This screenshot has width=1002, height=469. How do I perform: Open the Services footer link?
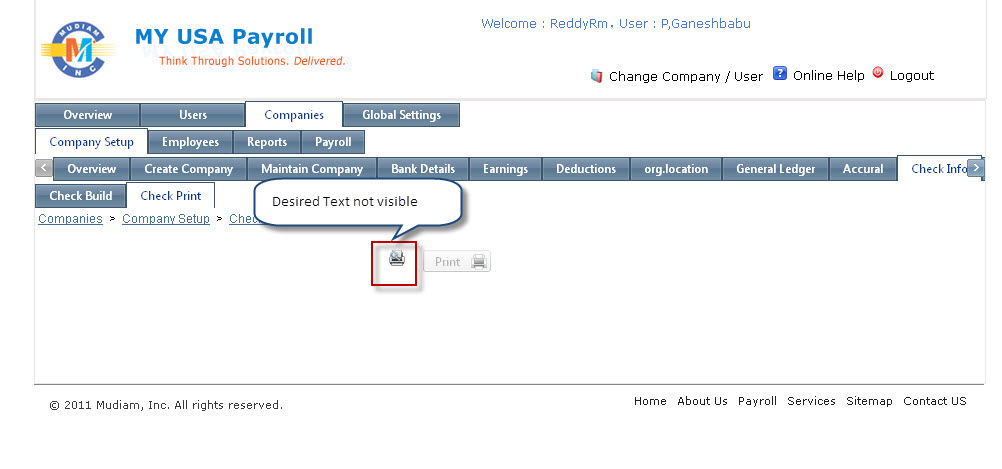[812, 401]
